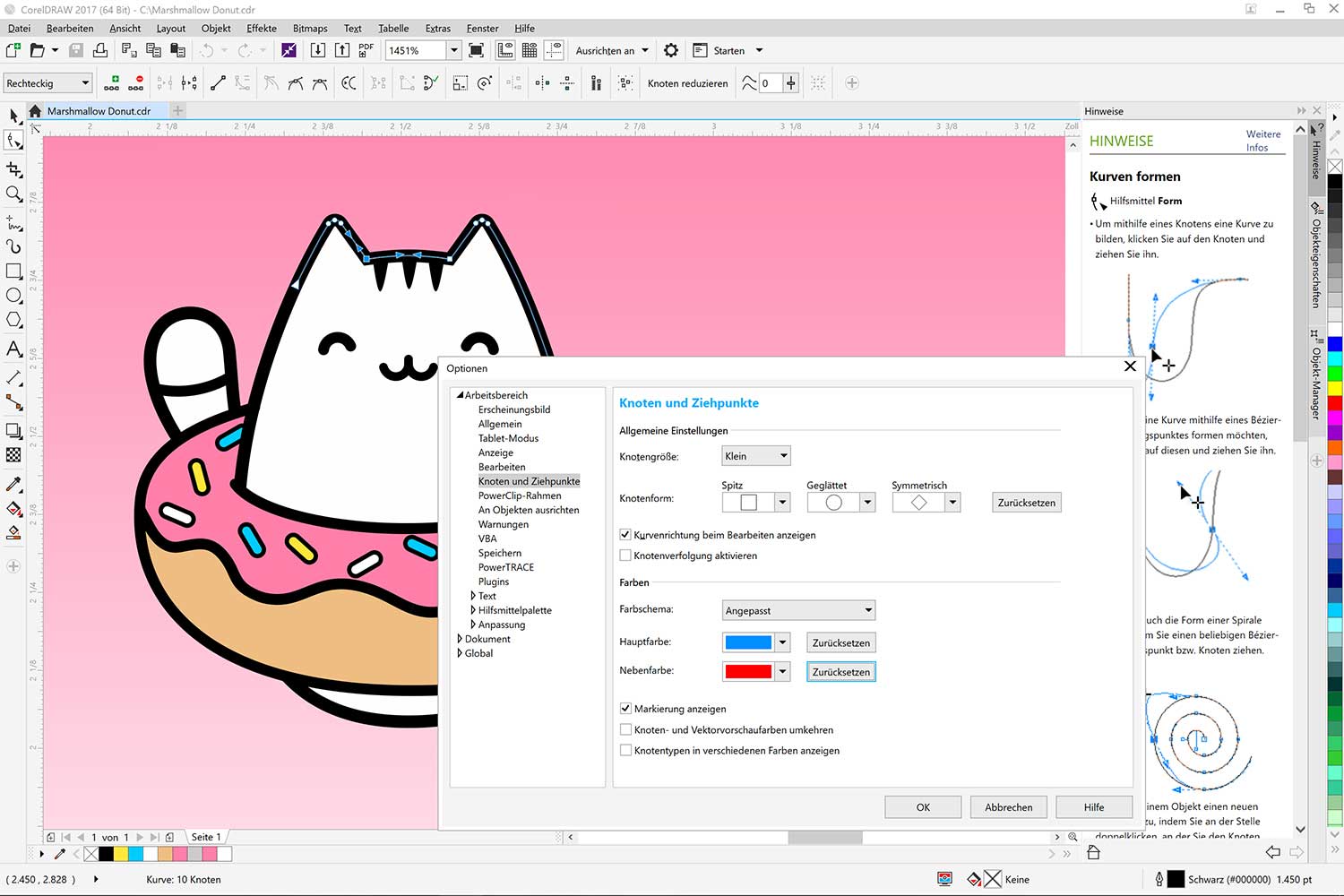Select the Zoom tool
1344x896 pixels.
13,194
